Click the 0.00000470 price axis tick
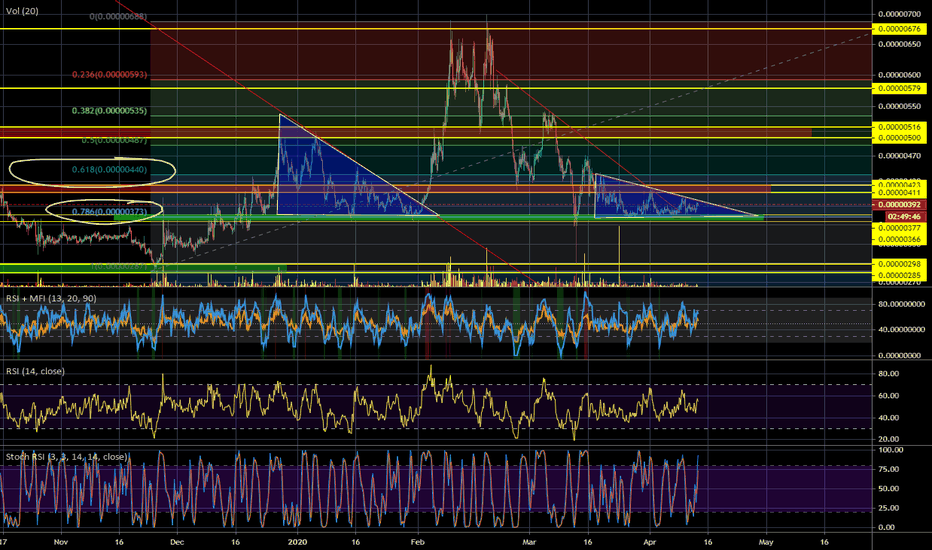 899,156
